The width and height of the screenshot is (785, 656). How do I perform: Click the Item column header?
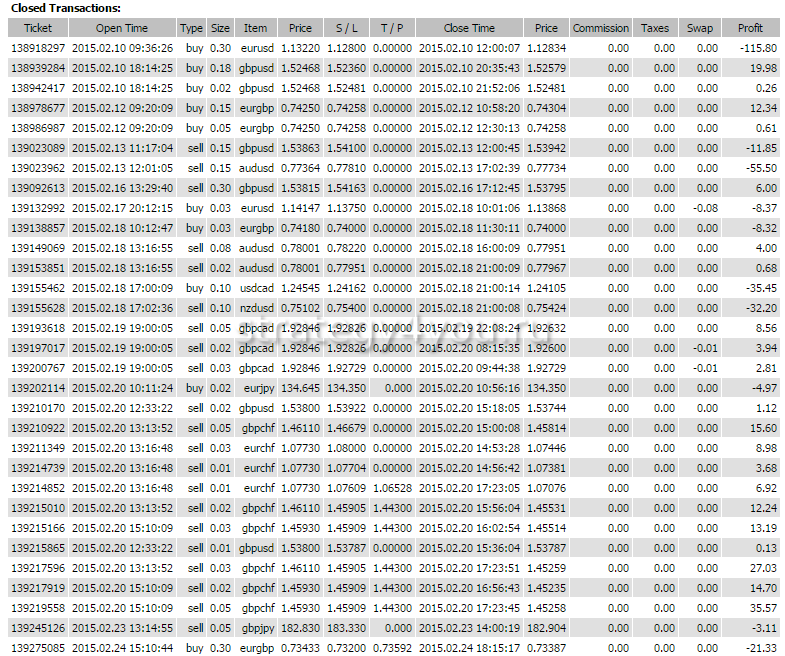[255, 28]
